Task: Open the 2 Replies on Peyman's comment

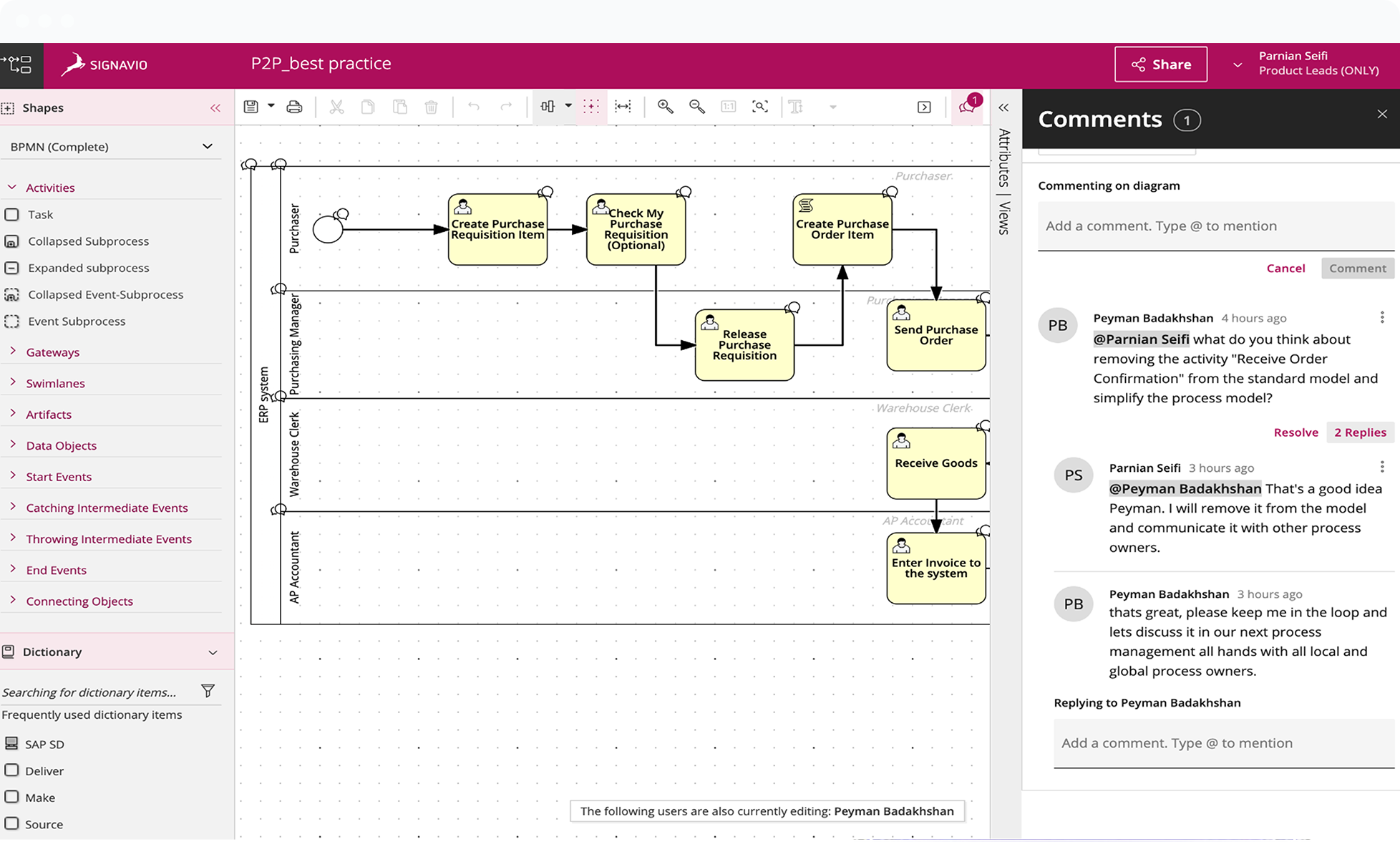Action: [1359, 432]
